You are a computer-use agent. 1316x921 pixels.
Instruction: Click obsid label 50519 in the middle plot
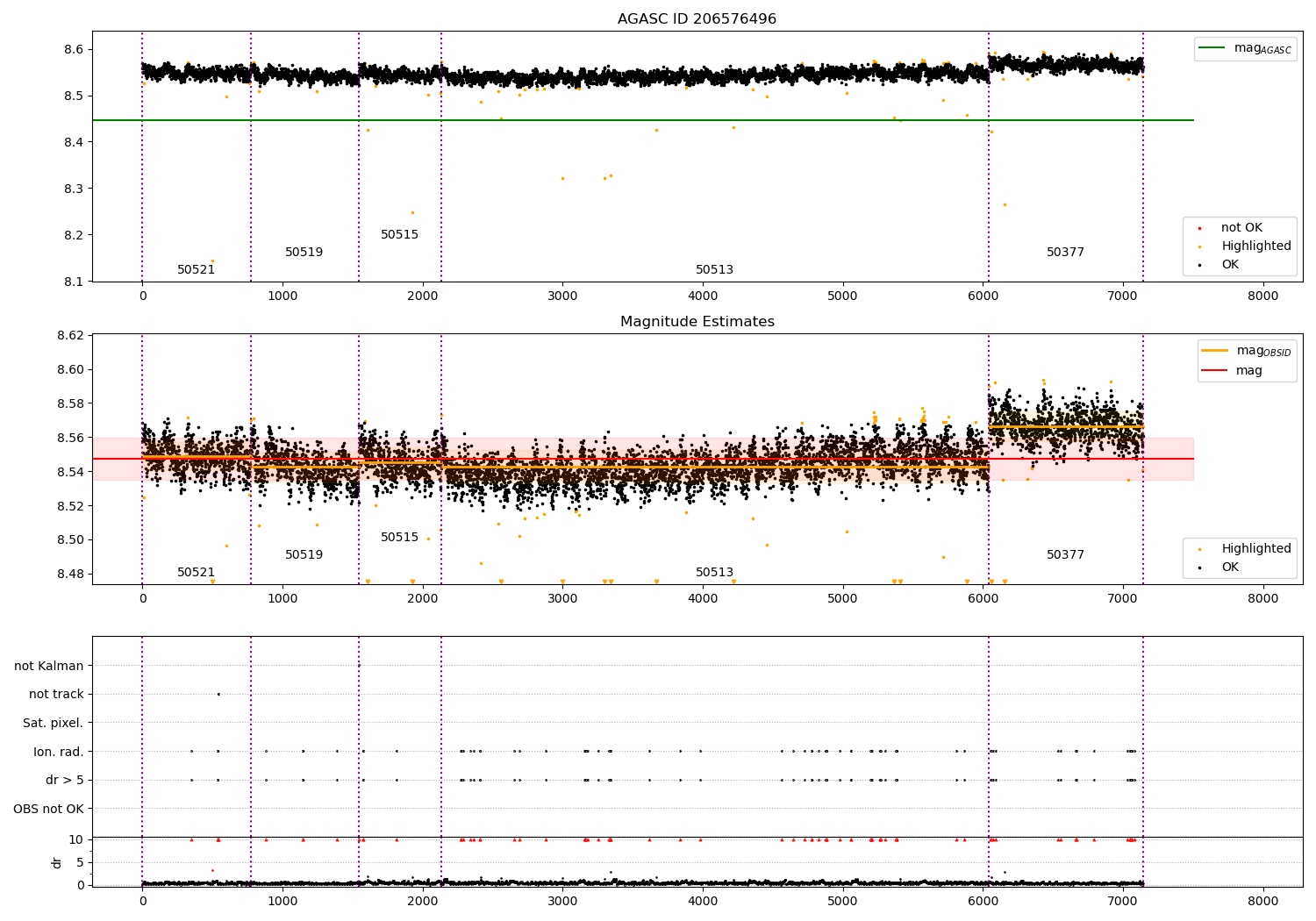pos(304,555)
